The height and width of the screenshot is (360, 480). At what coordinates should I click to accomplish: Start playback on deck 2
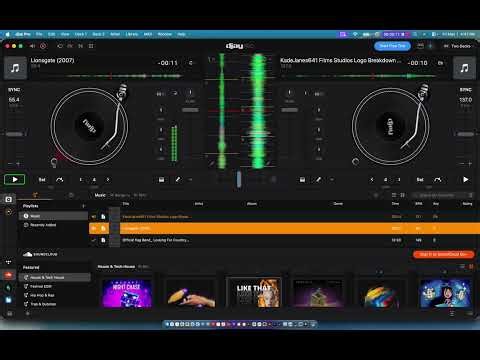(466, 179)
